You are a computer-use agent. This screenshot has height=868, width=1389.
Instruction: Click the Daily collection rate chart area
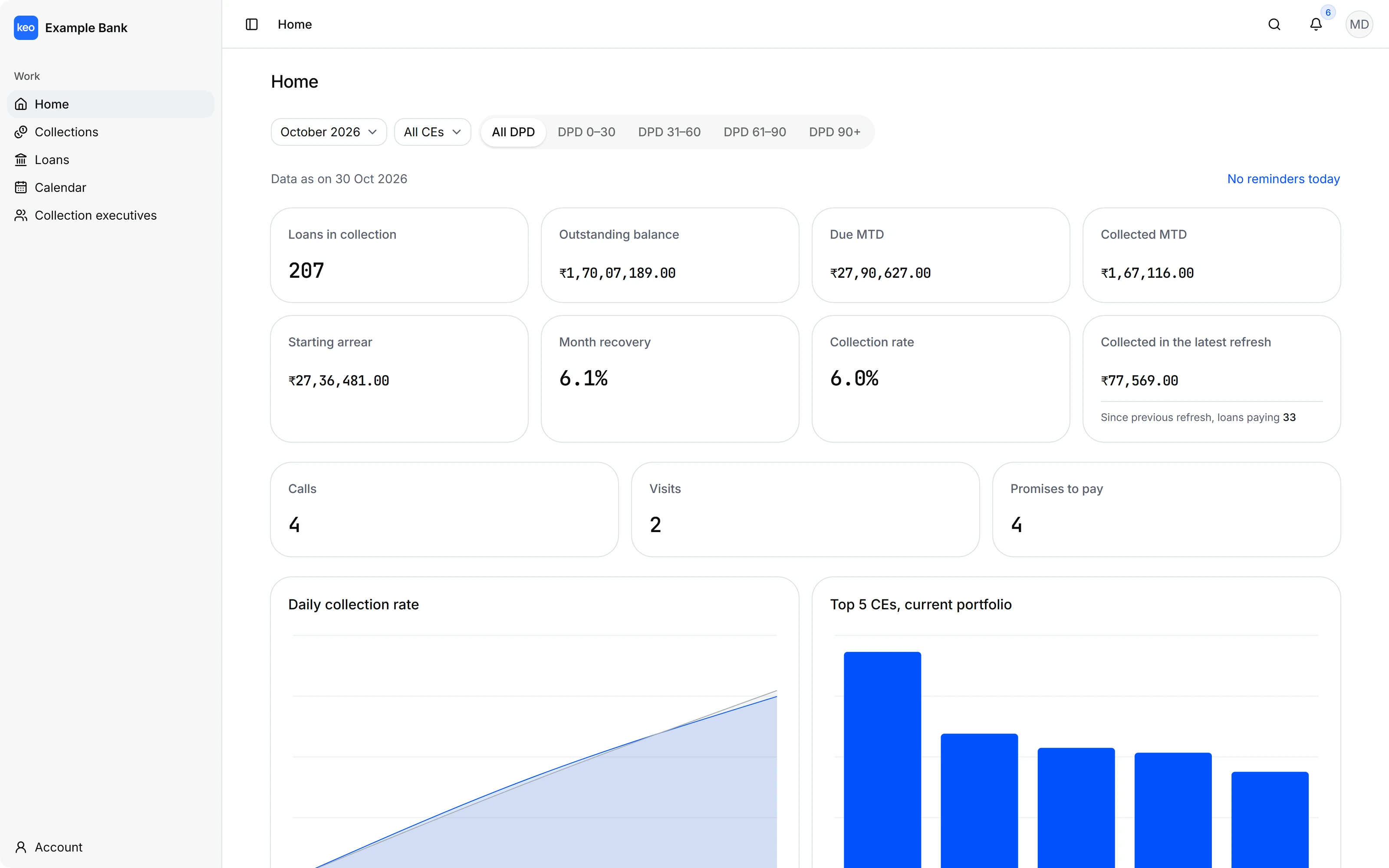(534, 751)
